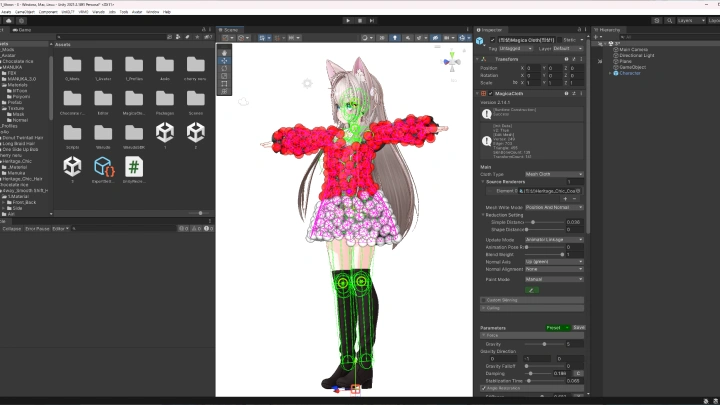The height and width of the screenshot is (405, 720).
Task: Adjust the Blend Weight slider
Action: click(545, 254)
